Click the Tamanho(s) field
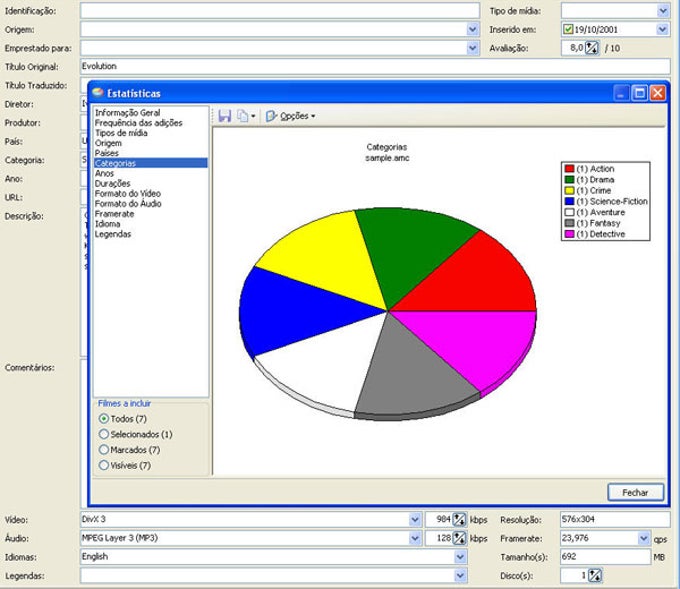The image size is (680, 589). [605, 557]
